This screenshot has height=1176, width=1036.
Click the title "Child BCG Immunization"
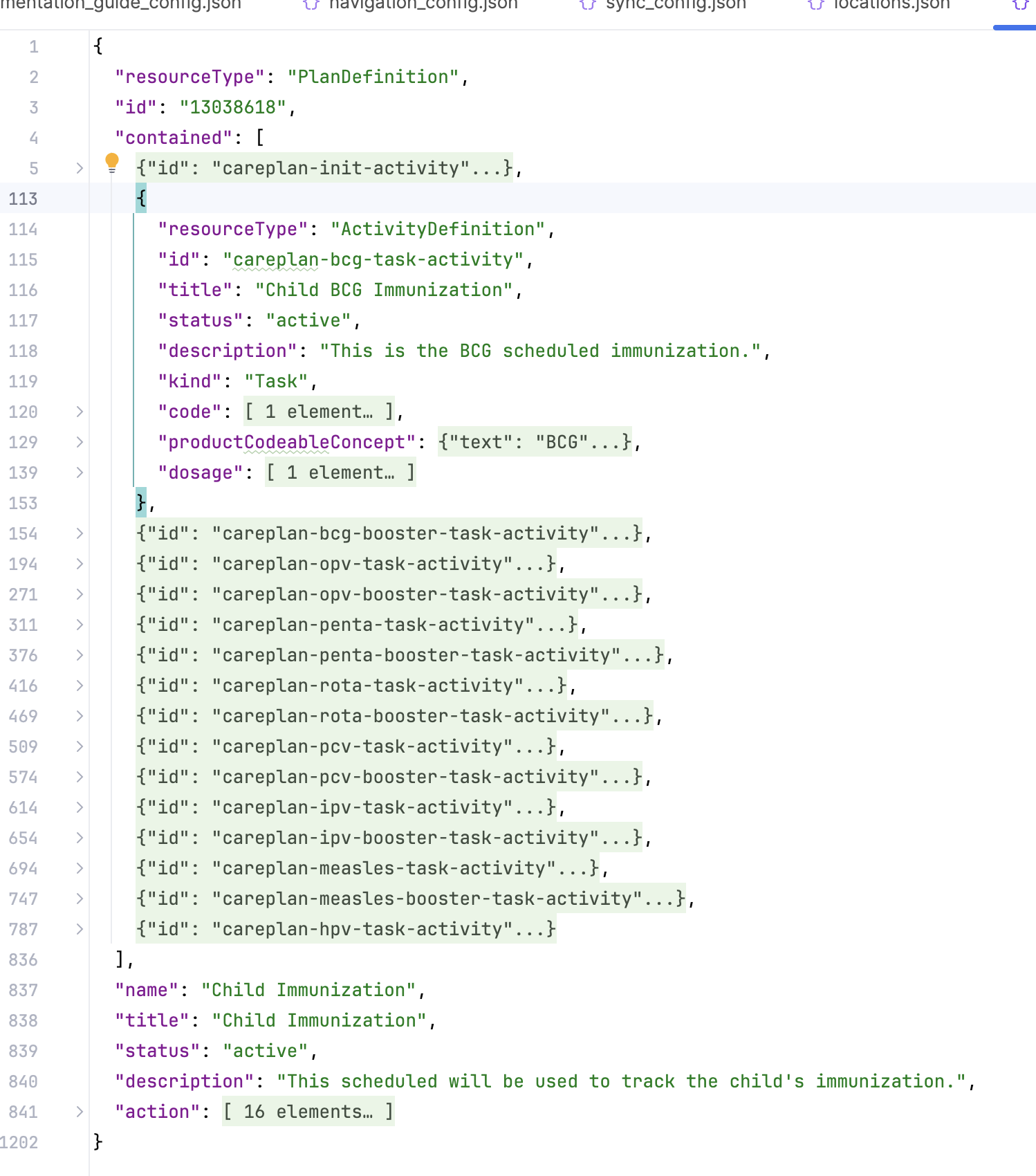[384, 290]
